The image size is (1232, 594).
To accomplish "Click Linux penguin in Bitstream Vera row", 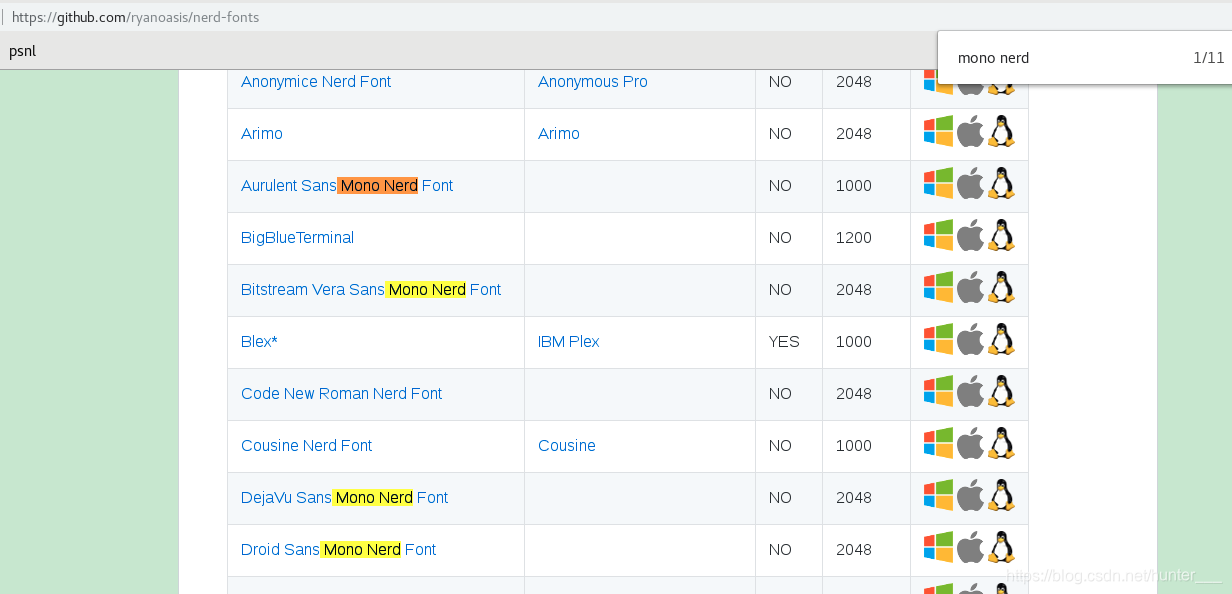I will coord(1001,287).
